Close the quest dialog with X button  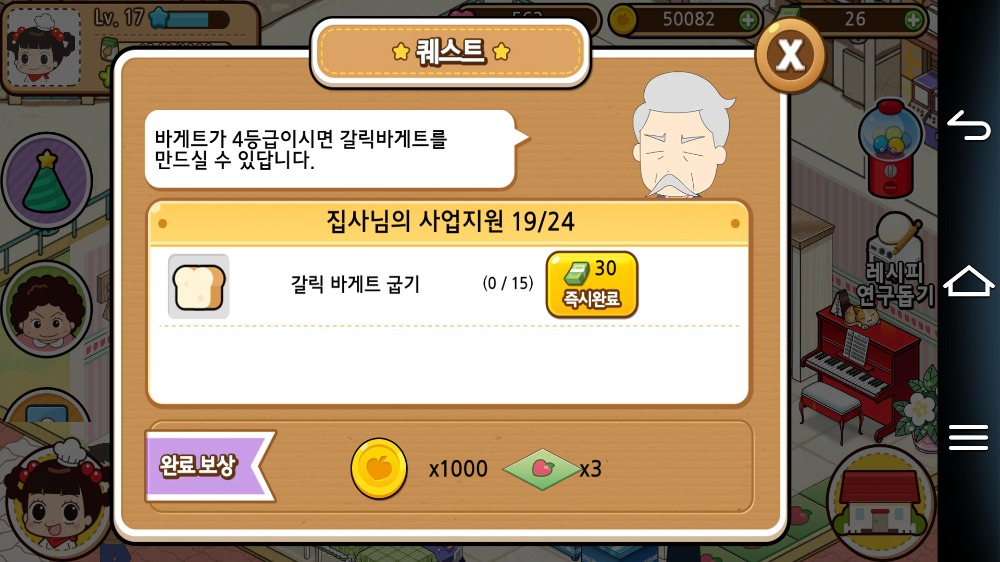pyautogui.click(x=790, y=55)
